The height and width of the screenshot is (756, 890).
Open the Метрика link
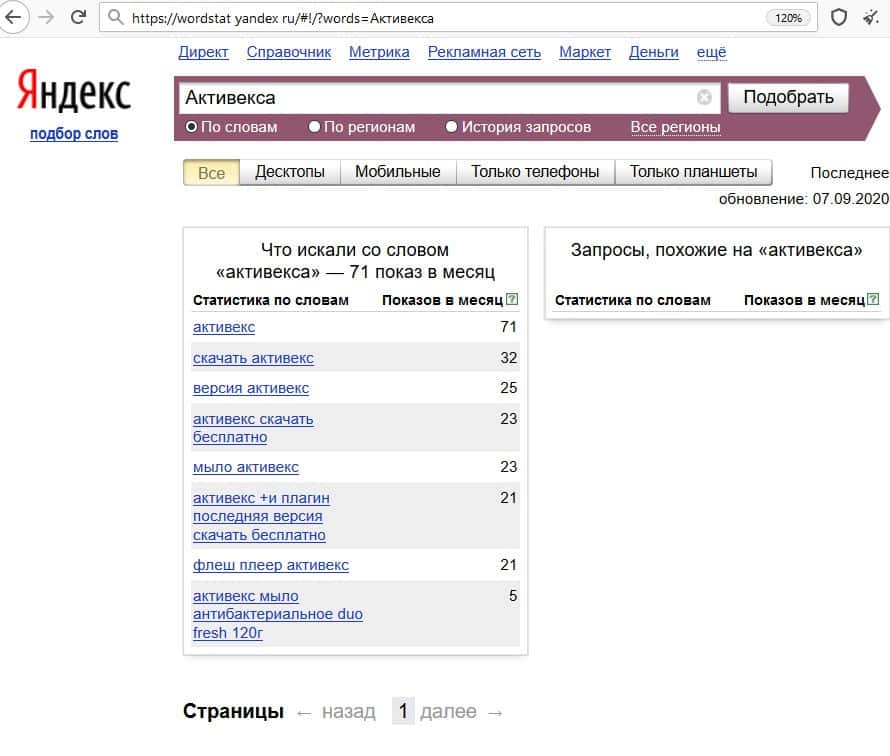click(379, 52)
